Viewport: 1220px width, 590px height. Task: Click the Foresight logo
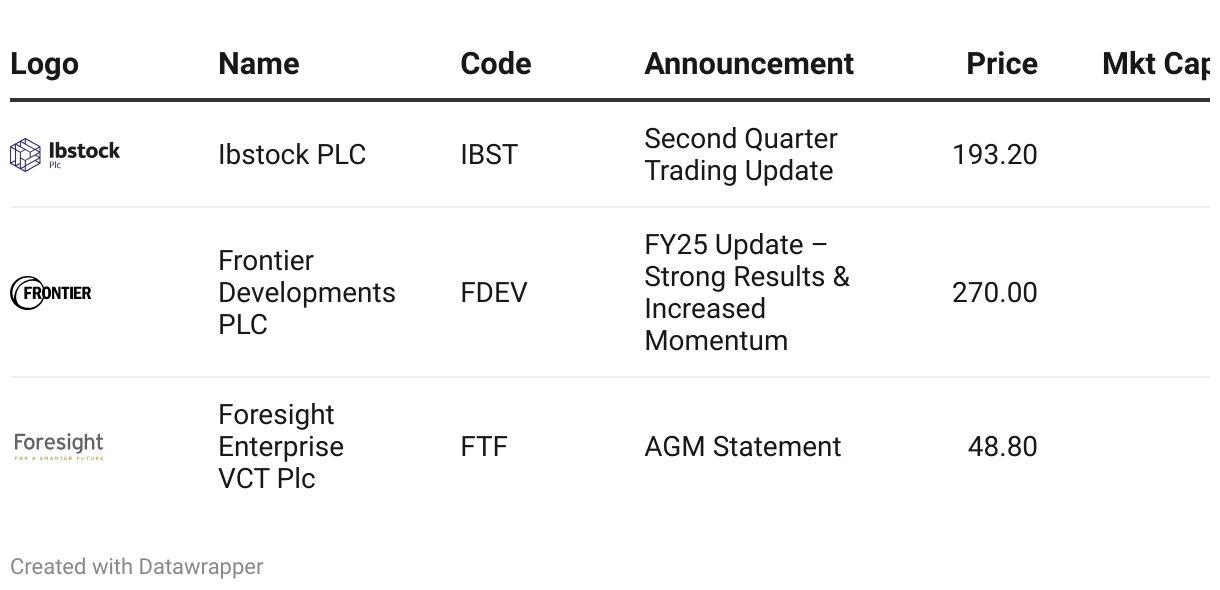pos(59,446)
